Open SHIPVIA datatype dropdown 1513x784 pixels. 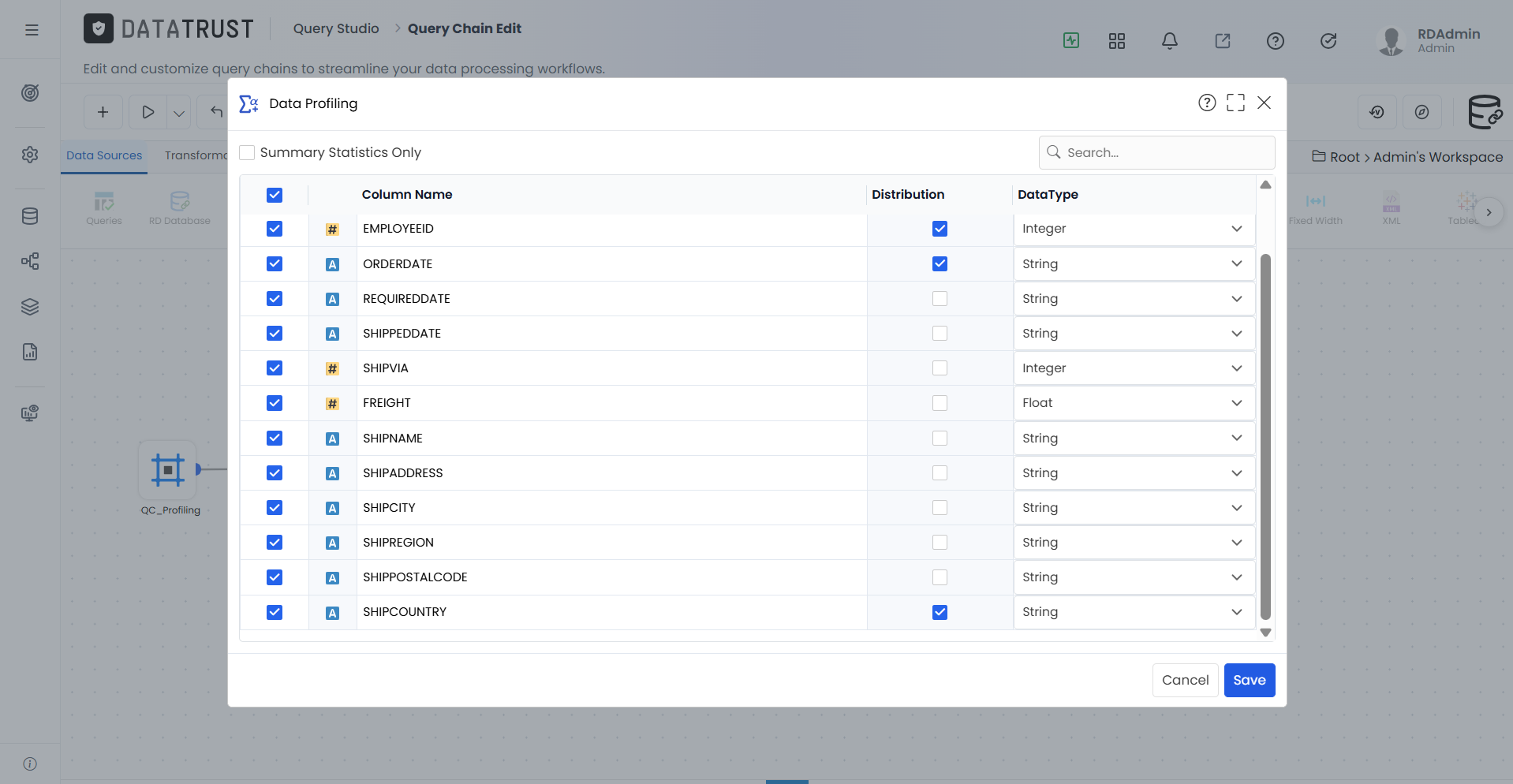[1134, 368]
